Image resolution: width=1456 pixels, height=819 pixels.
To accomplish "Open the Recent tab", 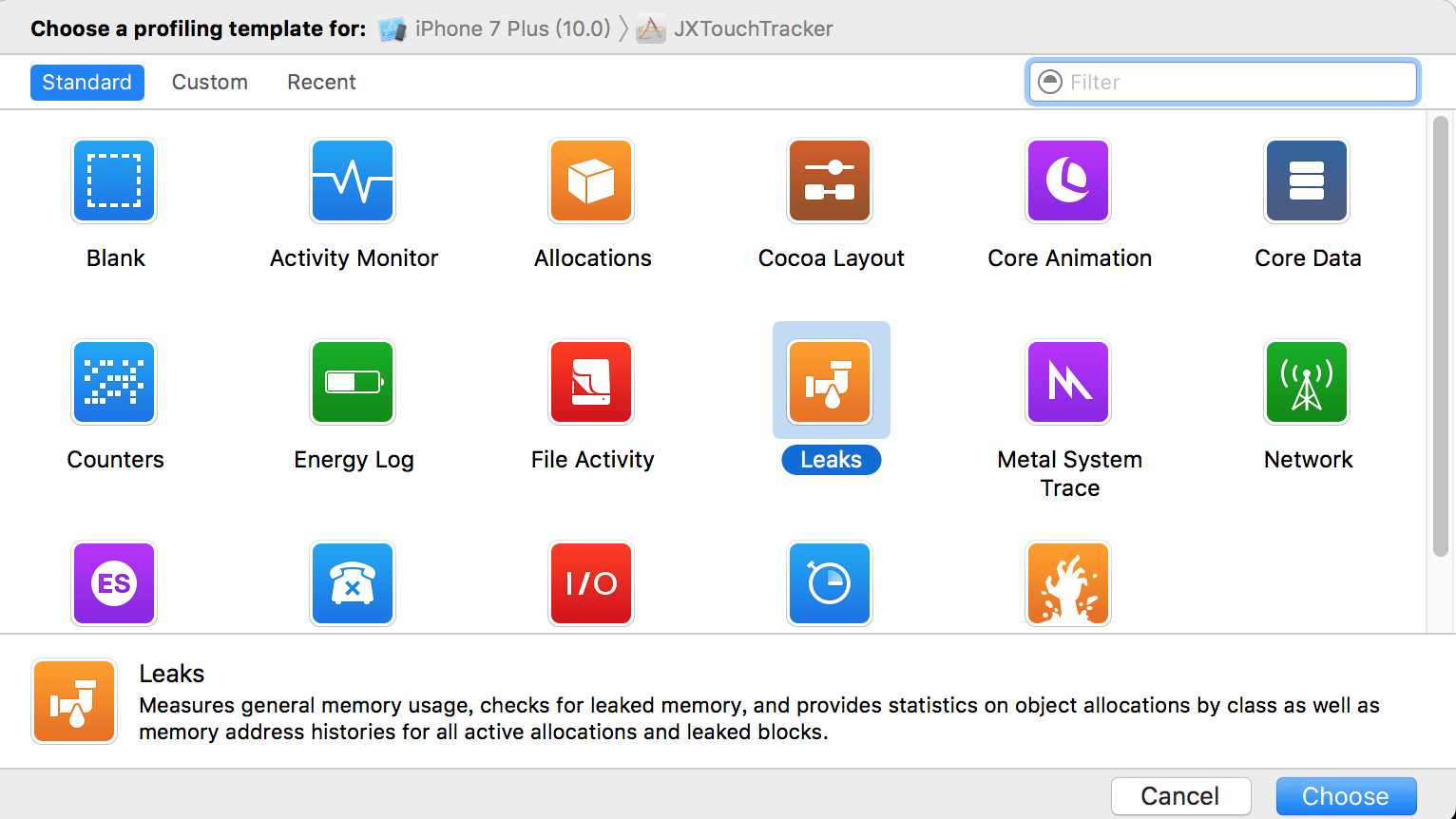I will tap(321, 83).
